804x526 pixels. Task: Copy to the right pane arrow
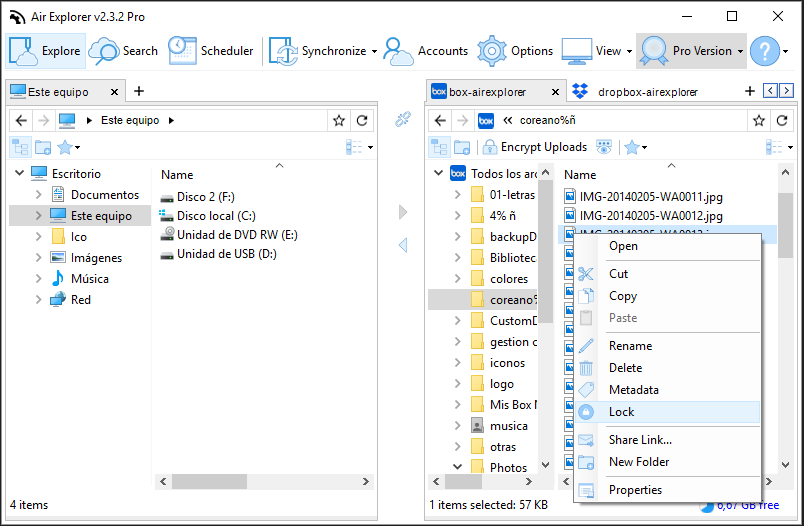click(403, 212)
